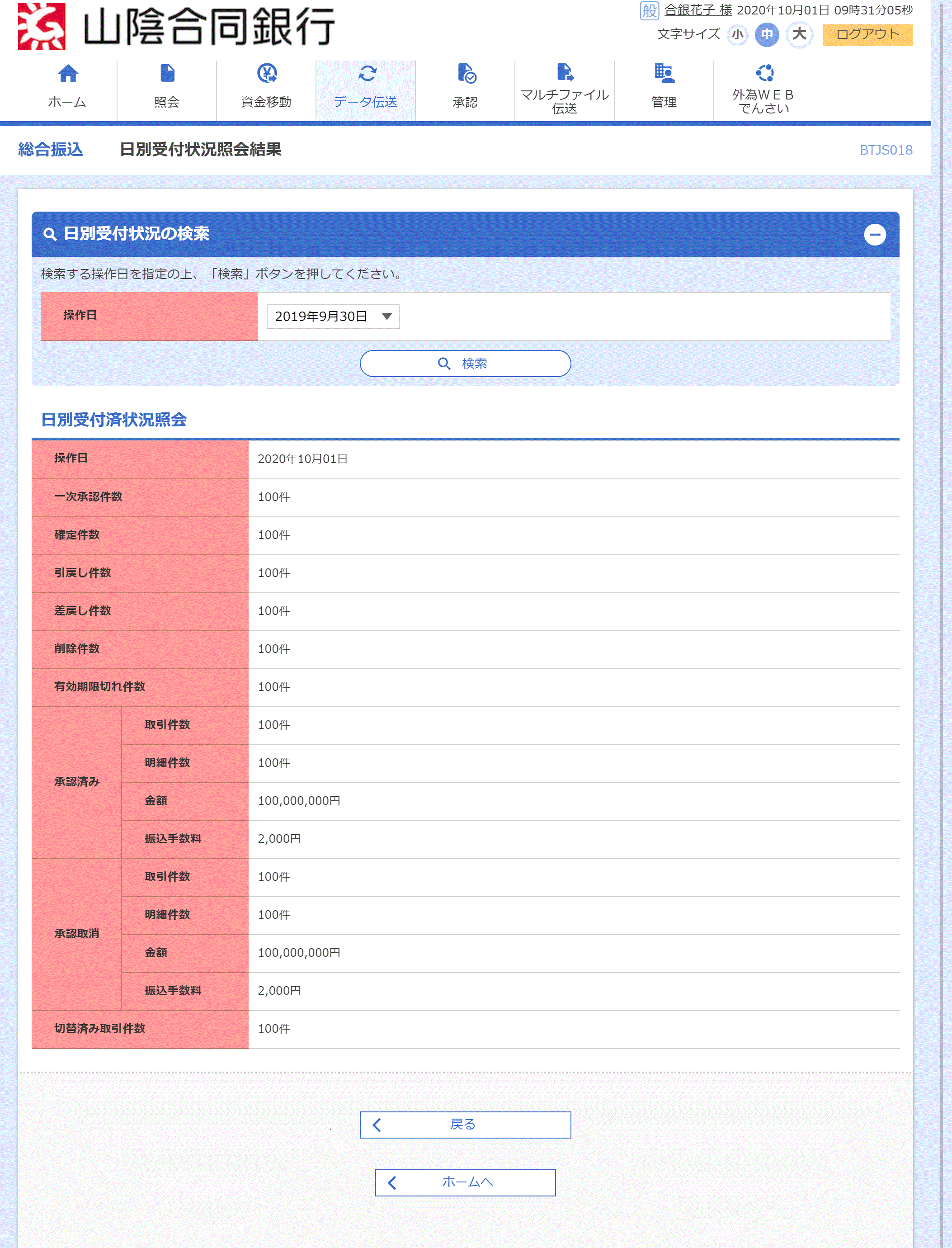Open the 資金移動 menu
This screenshot has height=1248, width=952.
point(266,90)
